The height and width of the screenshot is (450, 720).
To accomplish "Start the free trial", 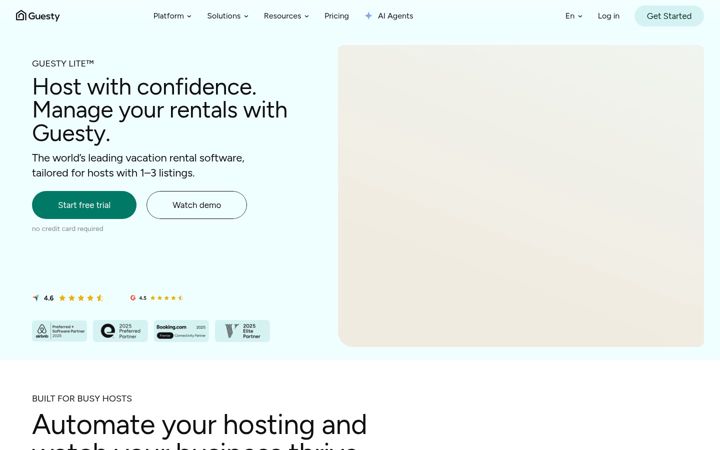I will (x=84, y=205).
